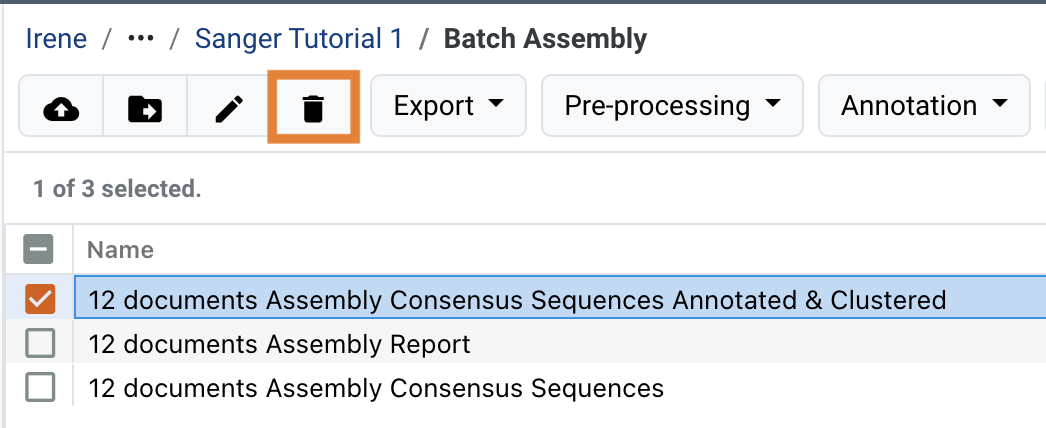Open 12 documents Assembly Consensus Sequences entry

coord(376,387)
